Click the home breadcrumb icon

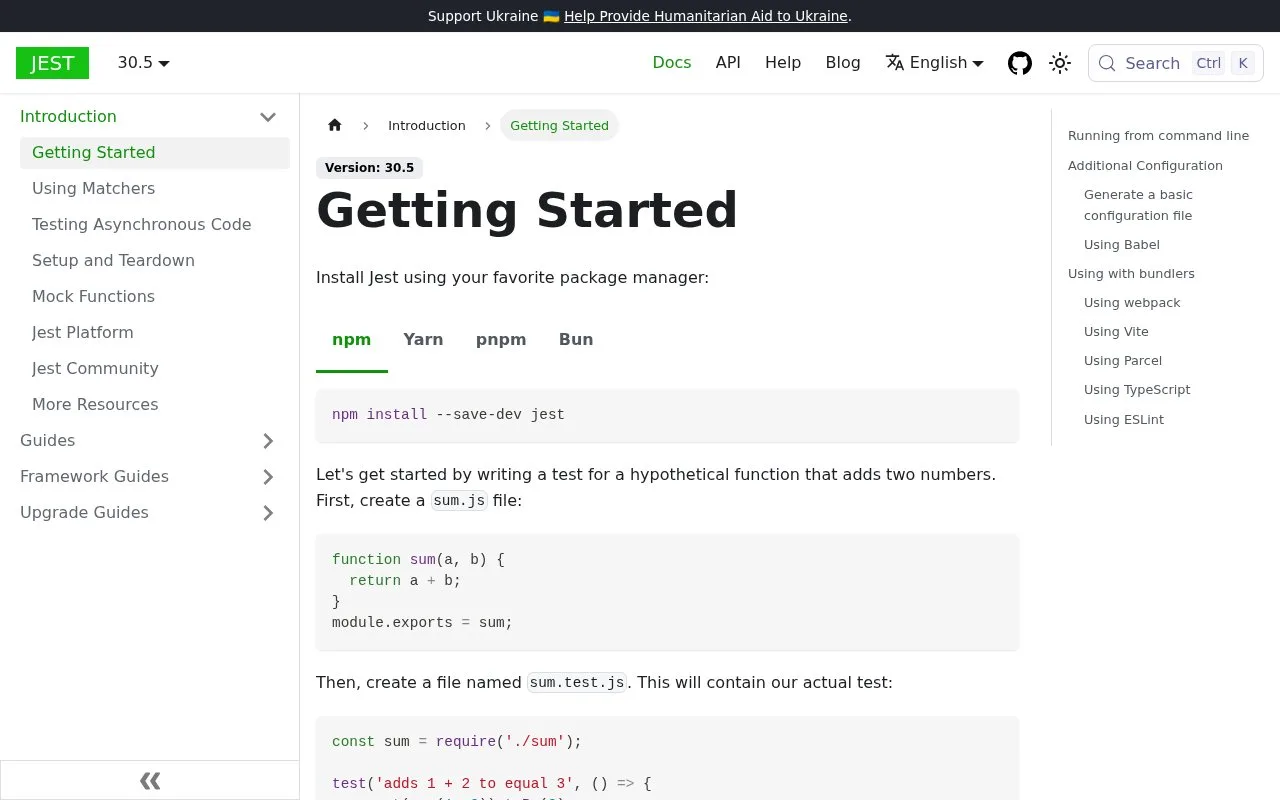[x=335, y=125]
